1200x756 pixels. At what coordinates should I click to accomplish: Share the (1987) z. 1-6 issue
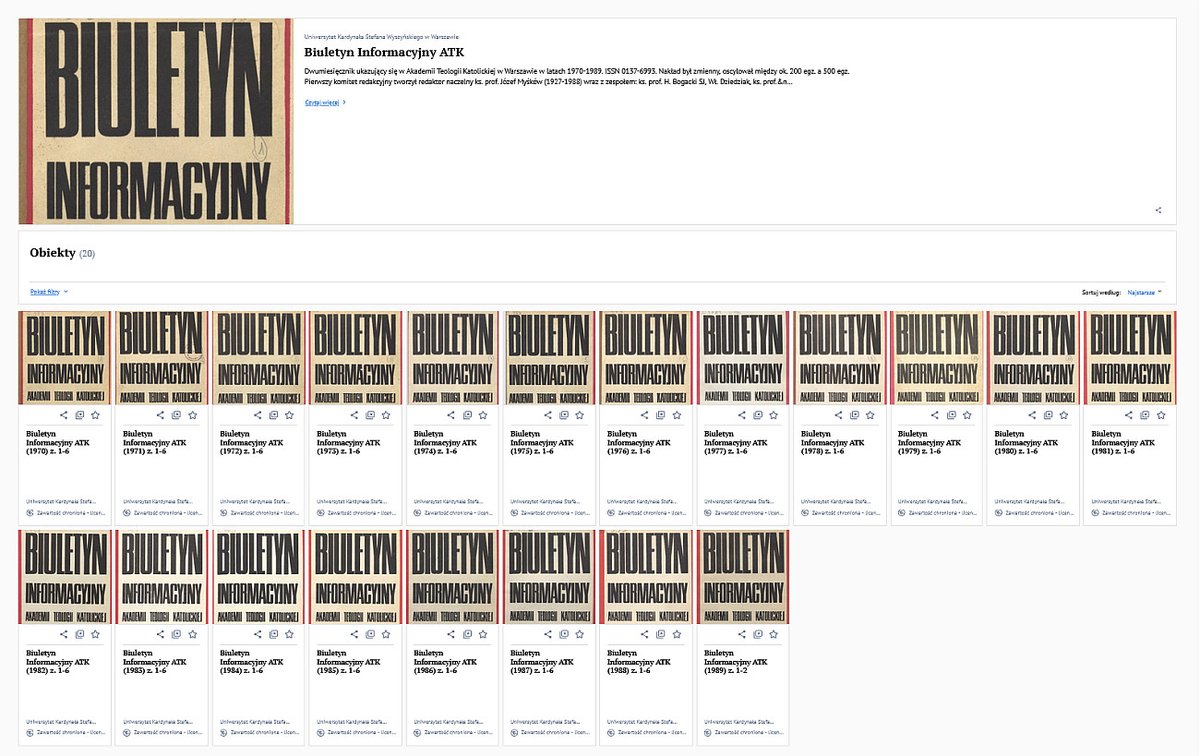pyautogui.click(x=549, y=634)
